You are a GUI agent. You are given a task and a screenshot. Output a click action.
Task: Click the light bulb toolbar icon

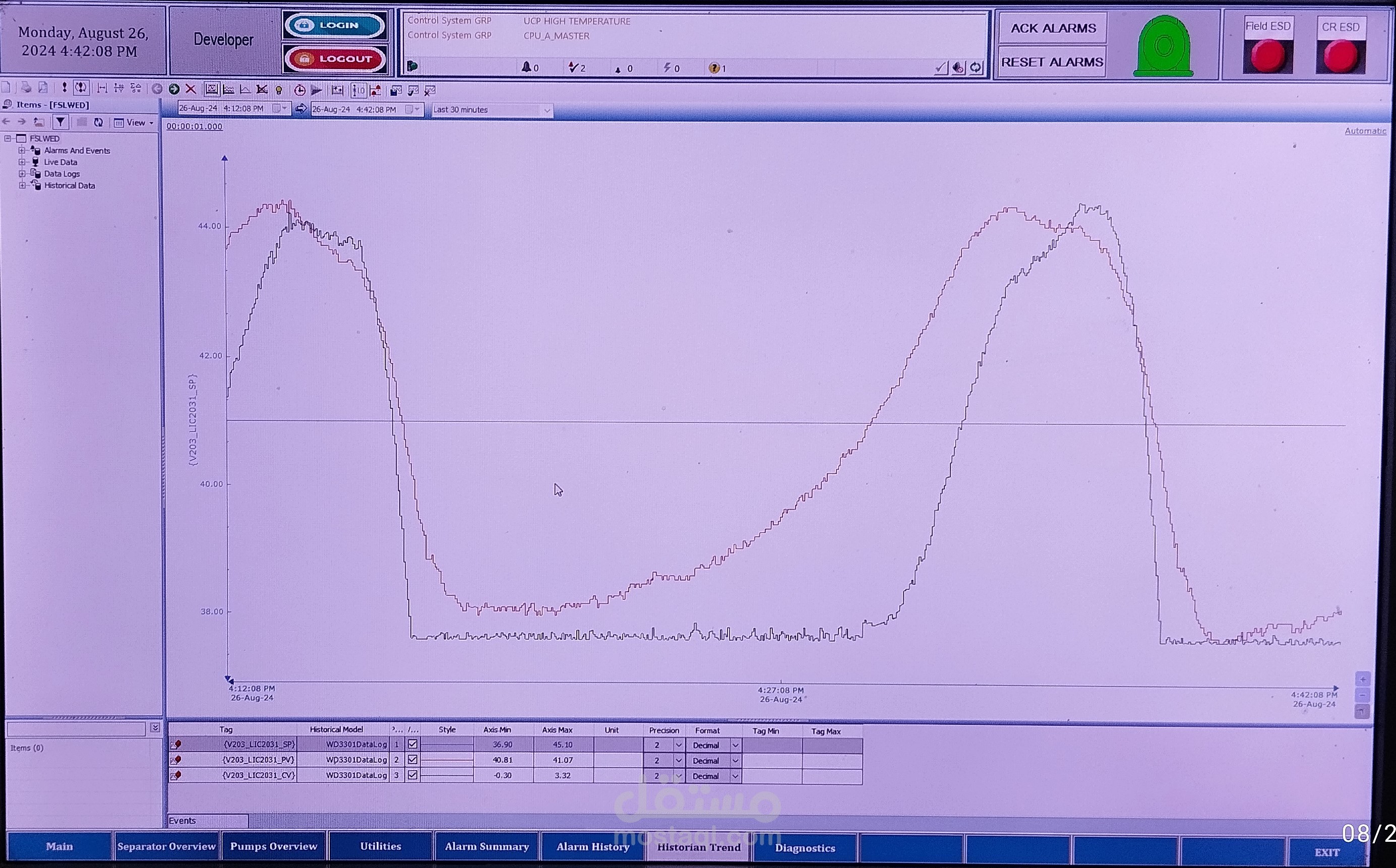(279, 90)
